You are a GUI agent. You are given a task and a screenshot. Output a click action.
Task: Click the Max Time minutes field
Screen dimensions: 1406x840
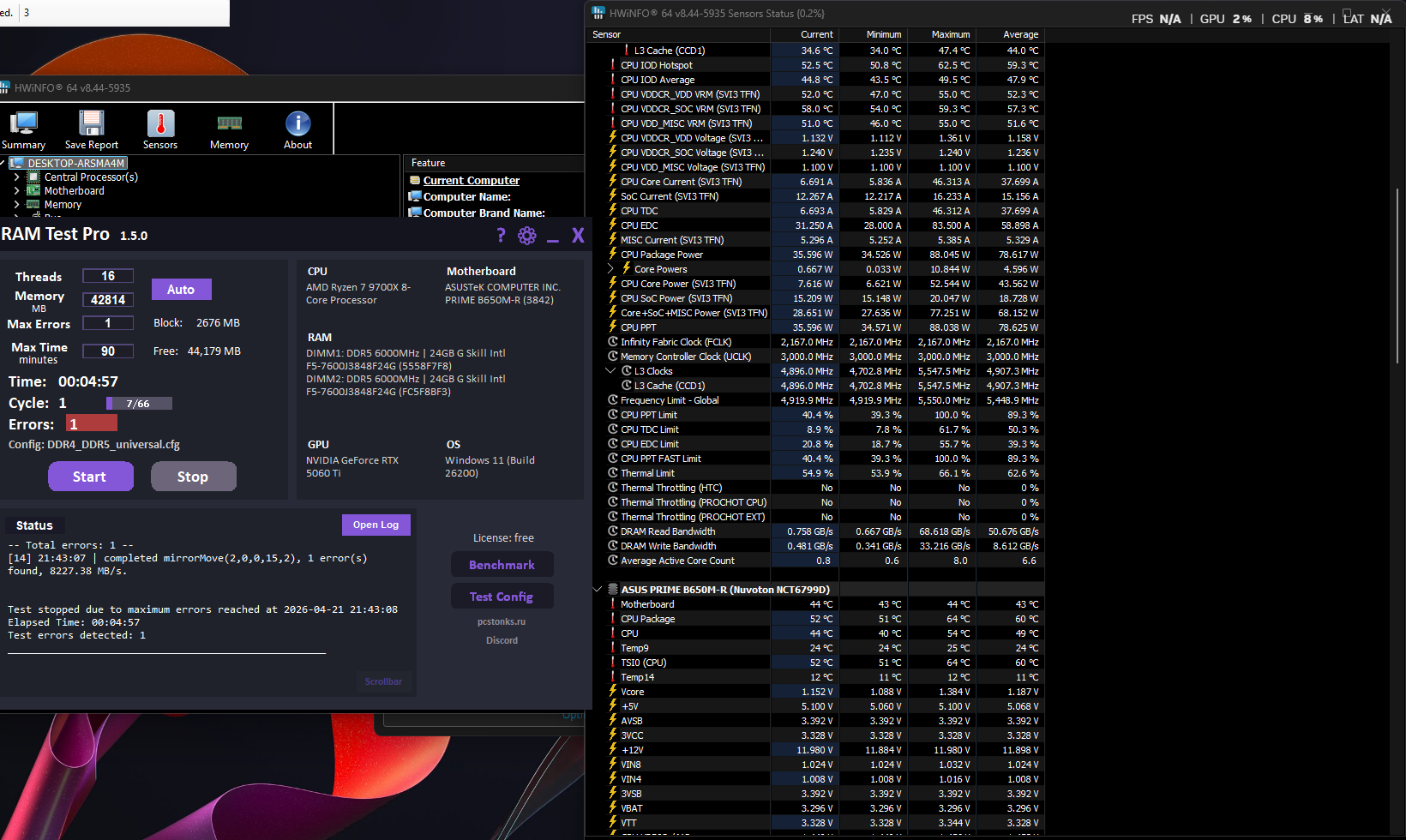pyautogui.click(x=108, y=351)
